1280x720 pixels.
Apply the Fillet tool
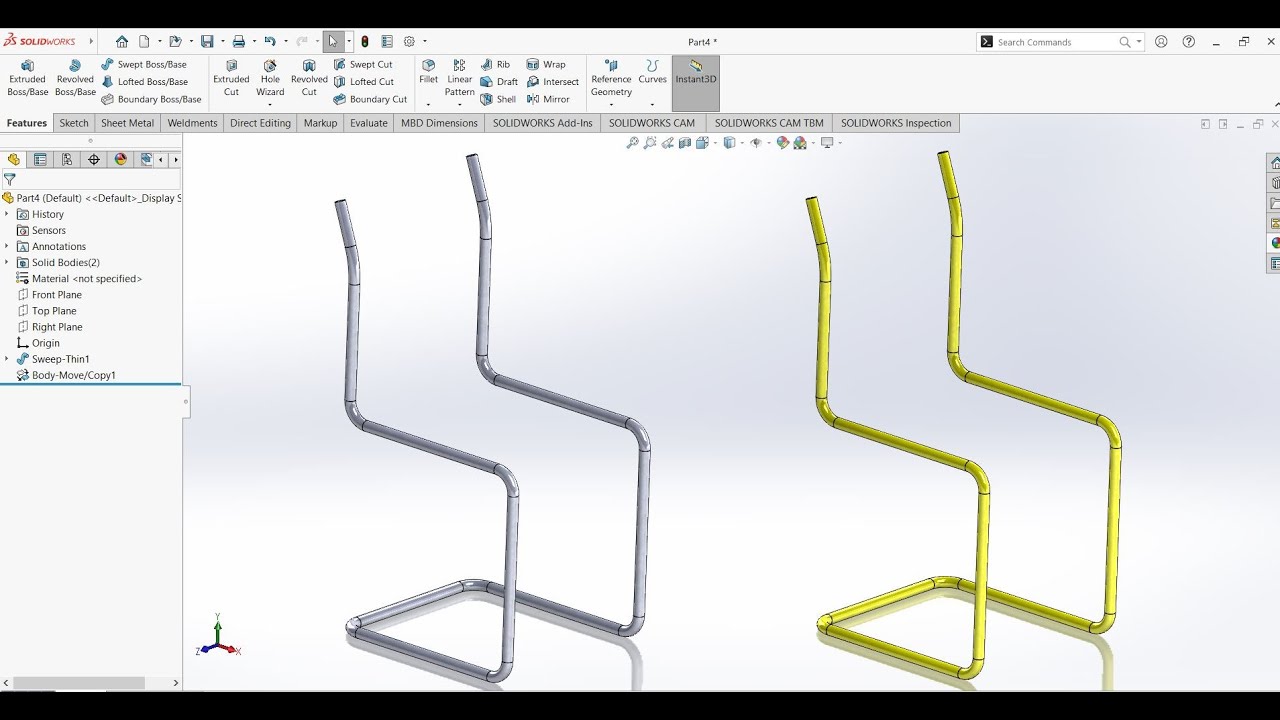[x=428, y=71]
